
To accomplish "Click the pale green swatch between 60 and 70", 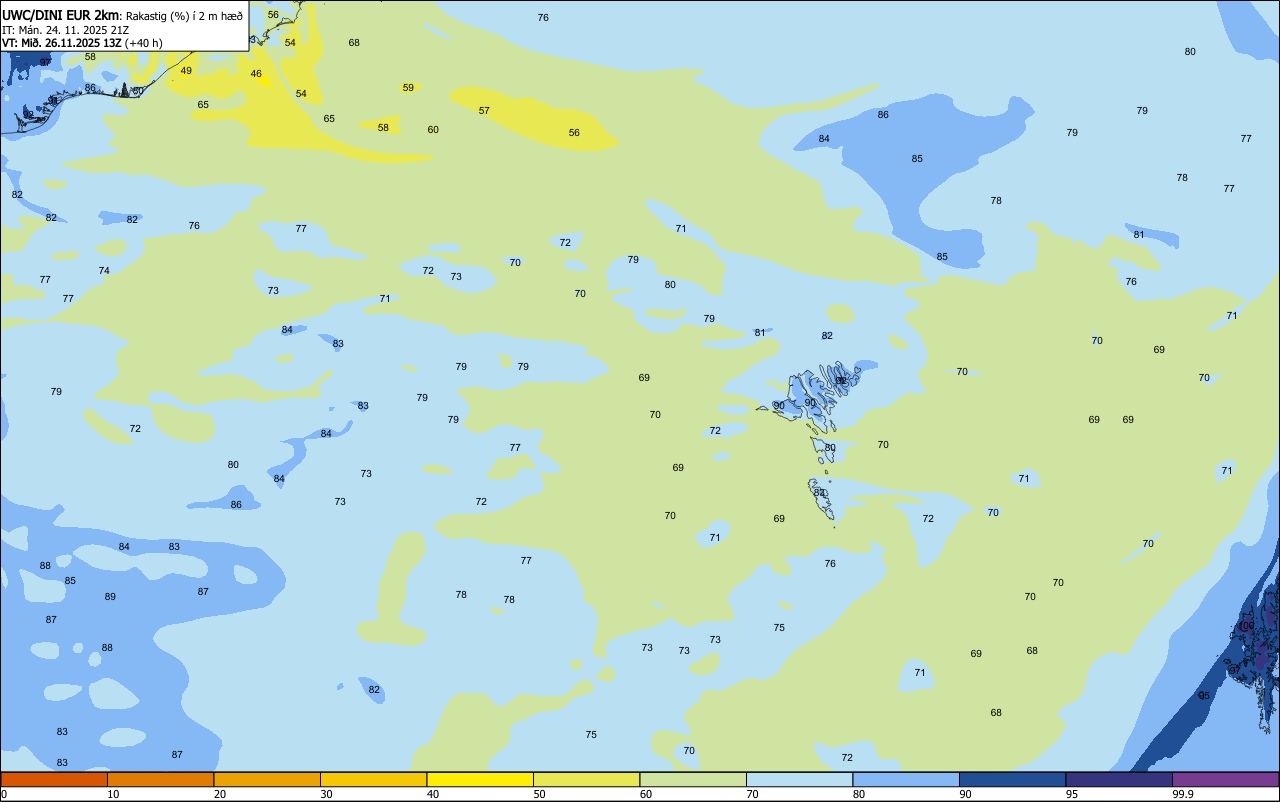I will point(693,779).
